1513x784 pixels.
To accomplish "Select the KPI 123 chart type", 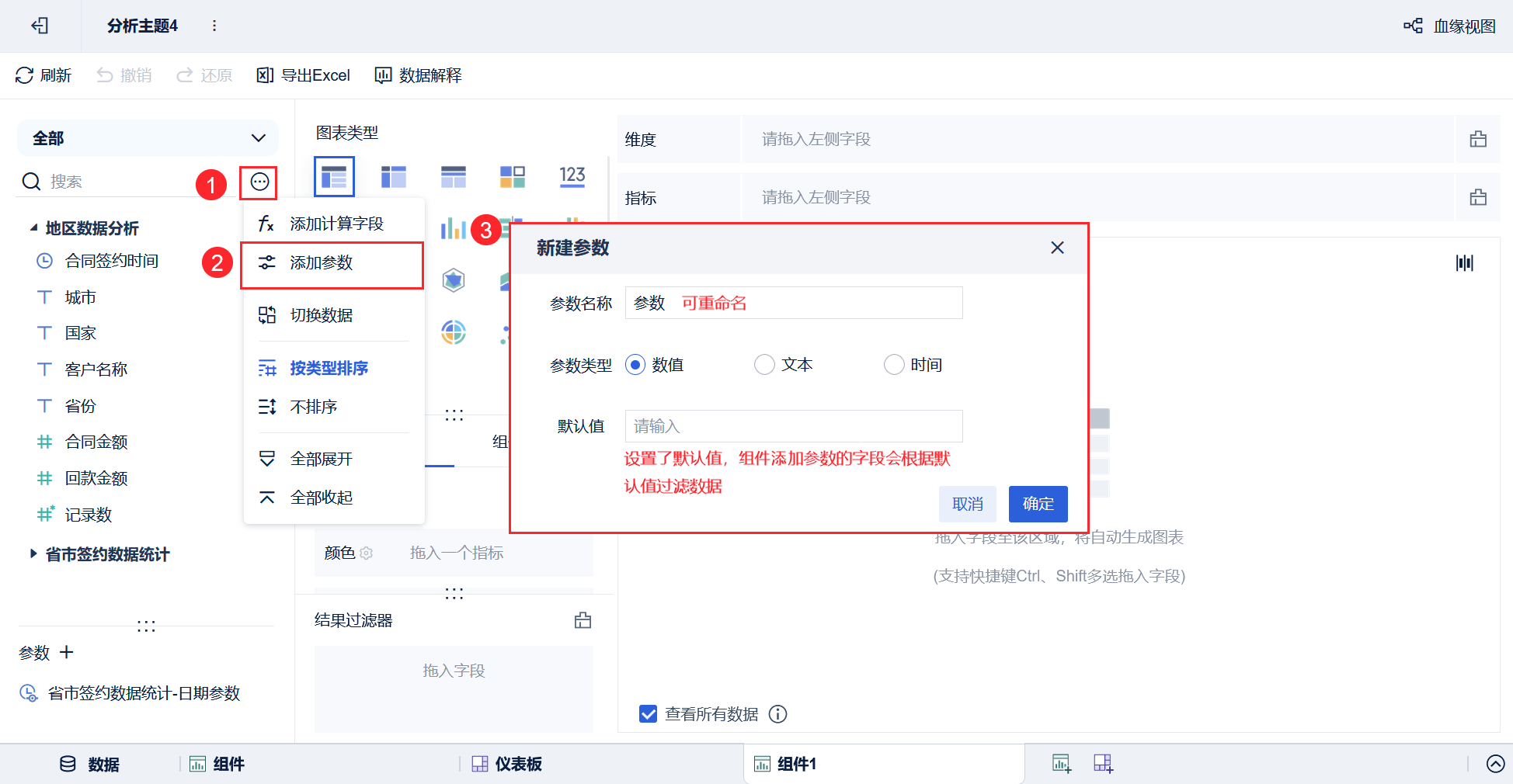I will click(572, 176).
